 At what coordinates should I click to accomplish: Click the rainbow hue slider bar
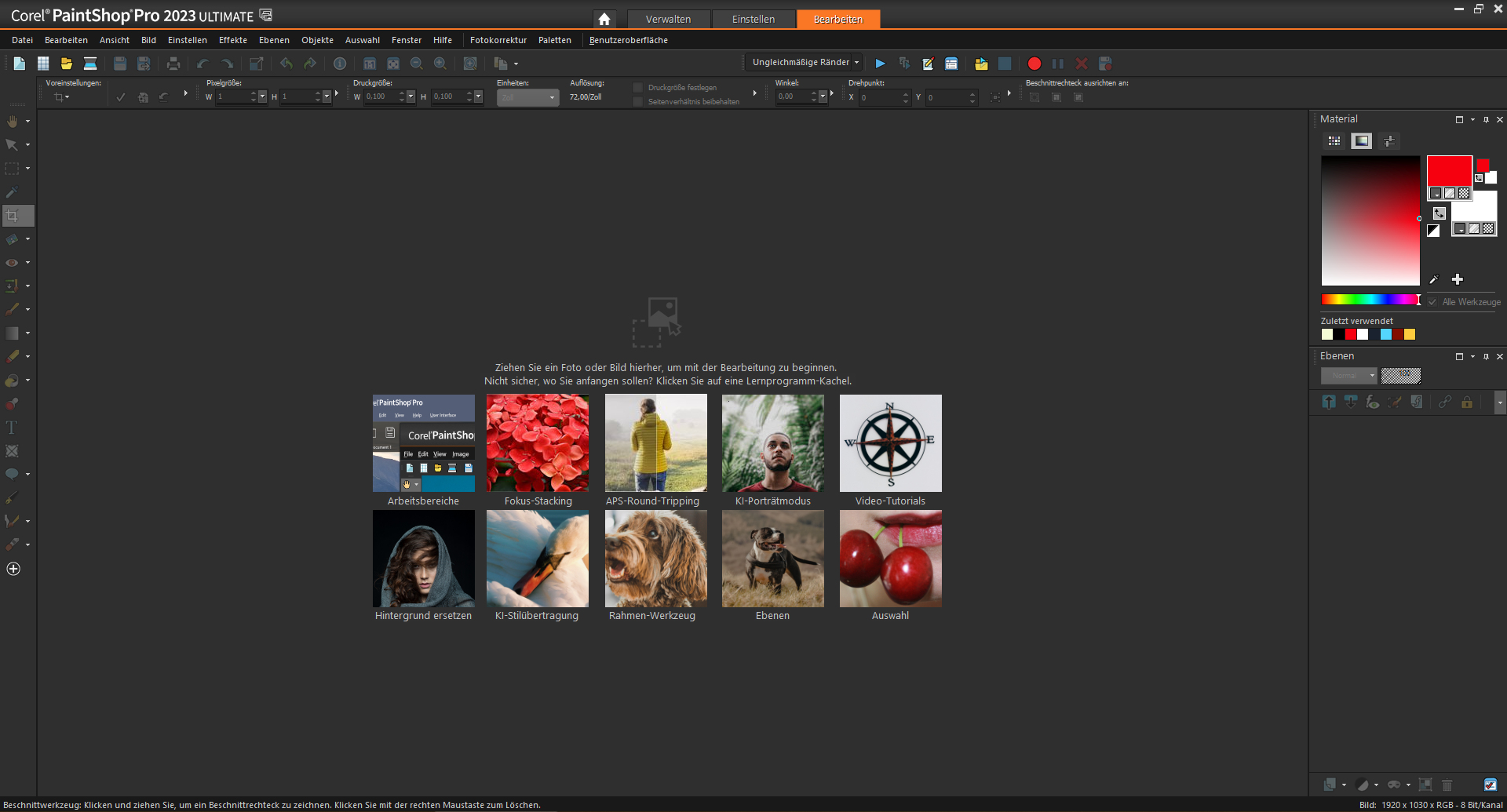1369,300
